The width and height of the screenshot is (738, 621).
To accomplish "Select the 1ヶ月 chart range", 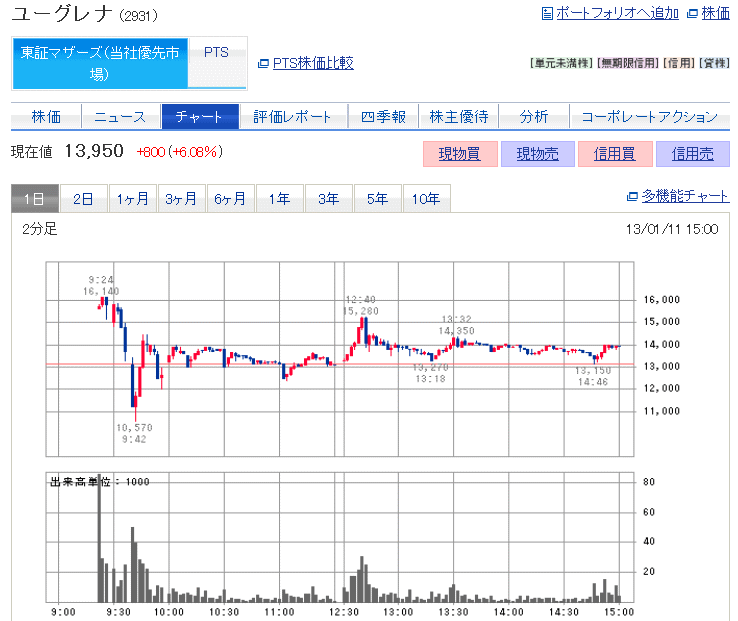I will click(133, 199).
